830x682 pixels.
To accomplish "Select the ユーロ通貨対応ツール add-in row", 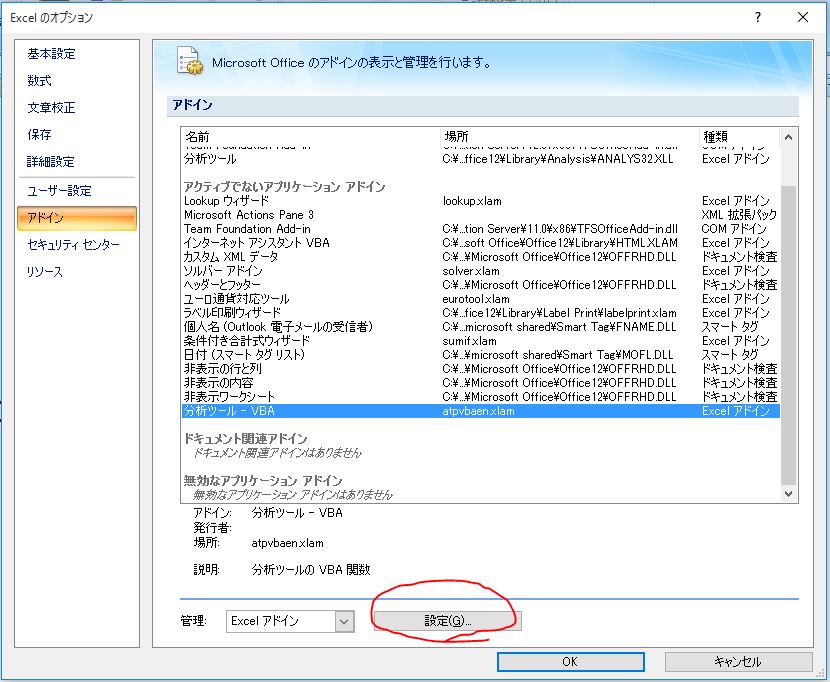I will (x=237, y=299).
